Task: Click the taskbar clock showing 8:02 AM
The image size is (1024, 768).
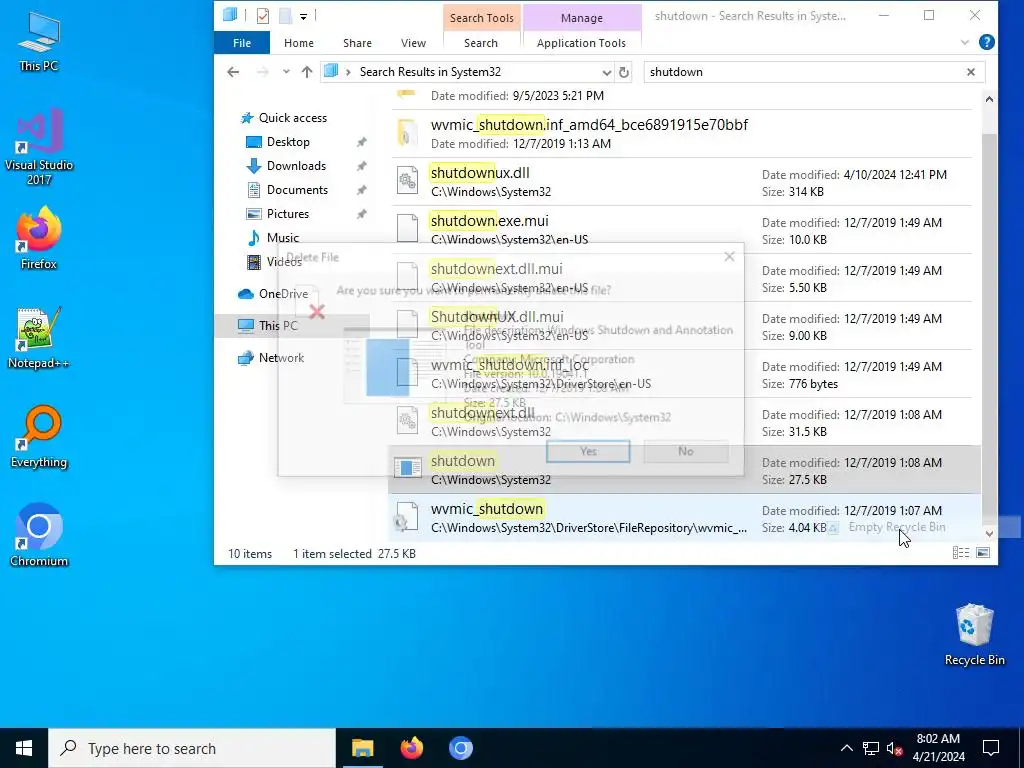Action: point(938,748)
